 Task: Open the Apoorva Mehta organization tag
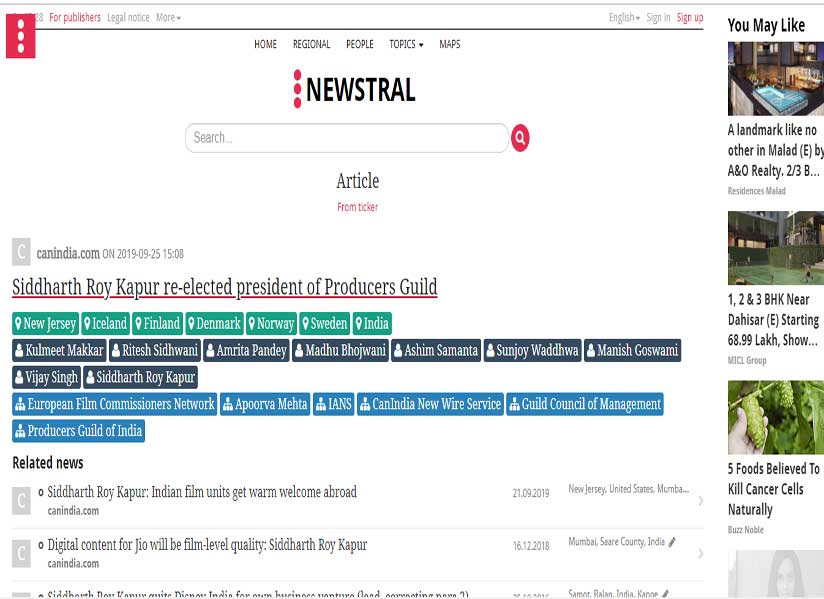pos(265,404)
